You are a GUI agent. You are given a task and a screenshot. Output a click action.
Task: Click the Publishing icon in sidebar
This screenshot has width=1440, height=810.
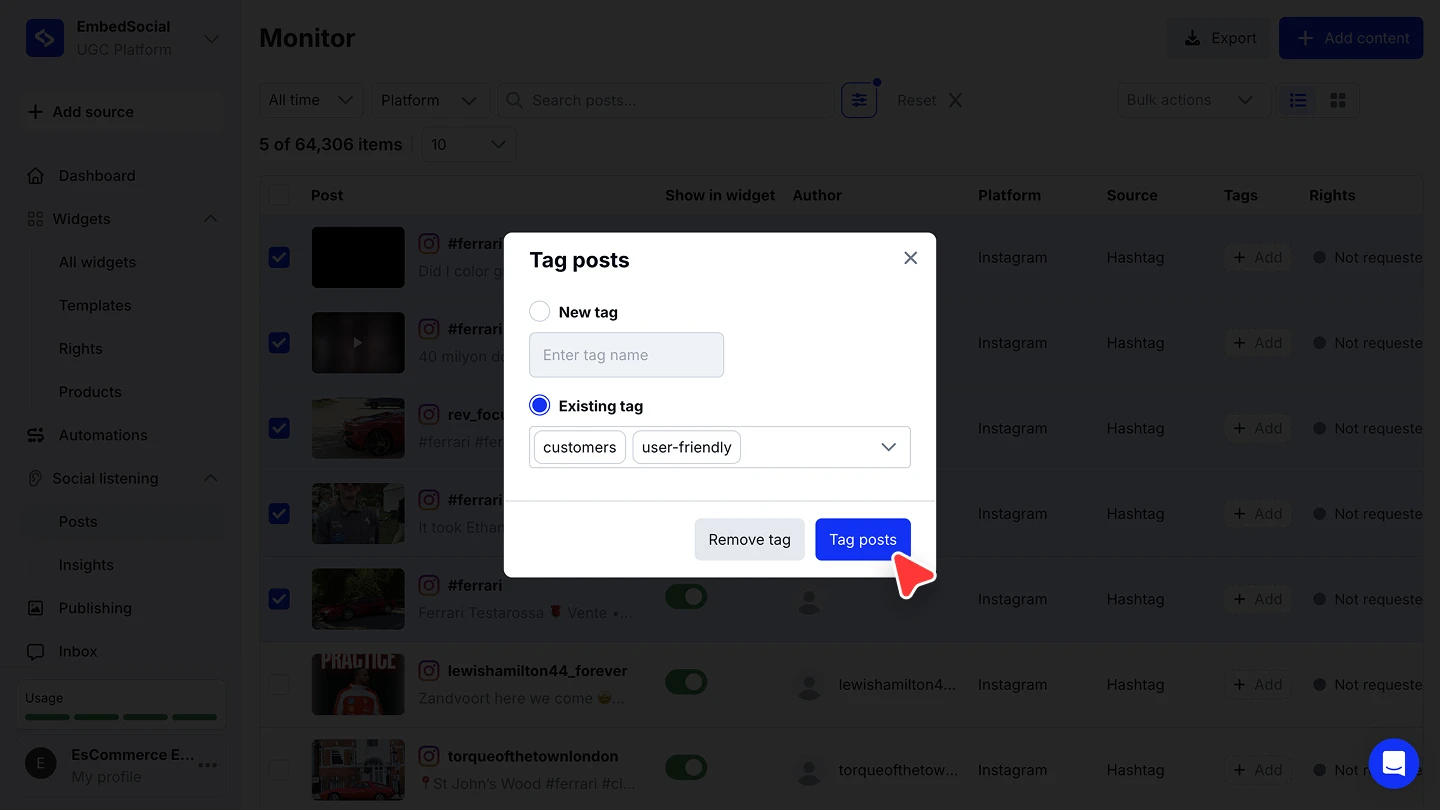36,608
